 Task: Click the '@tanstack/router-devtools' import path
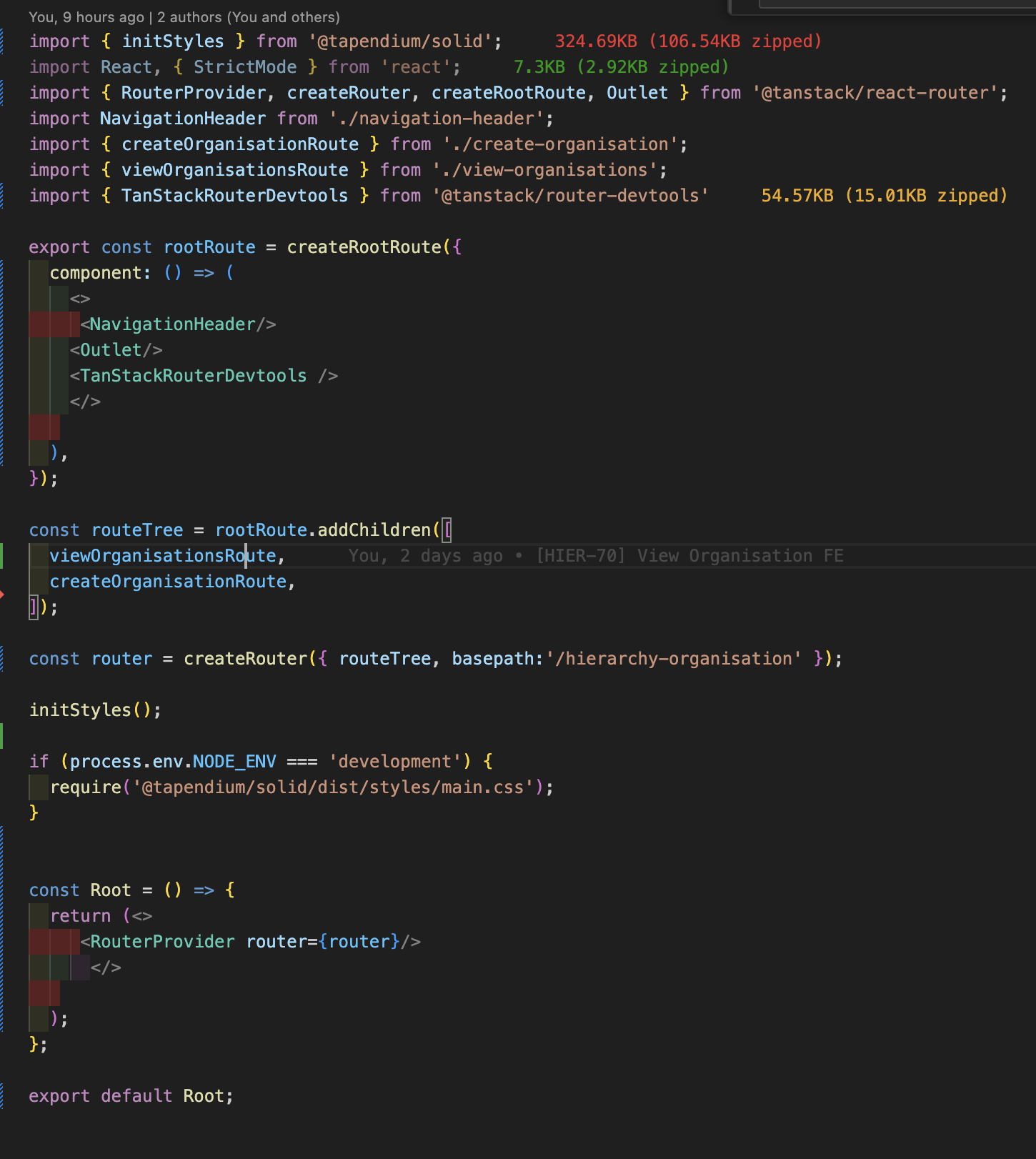click(x=570, y=196)
